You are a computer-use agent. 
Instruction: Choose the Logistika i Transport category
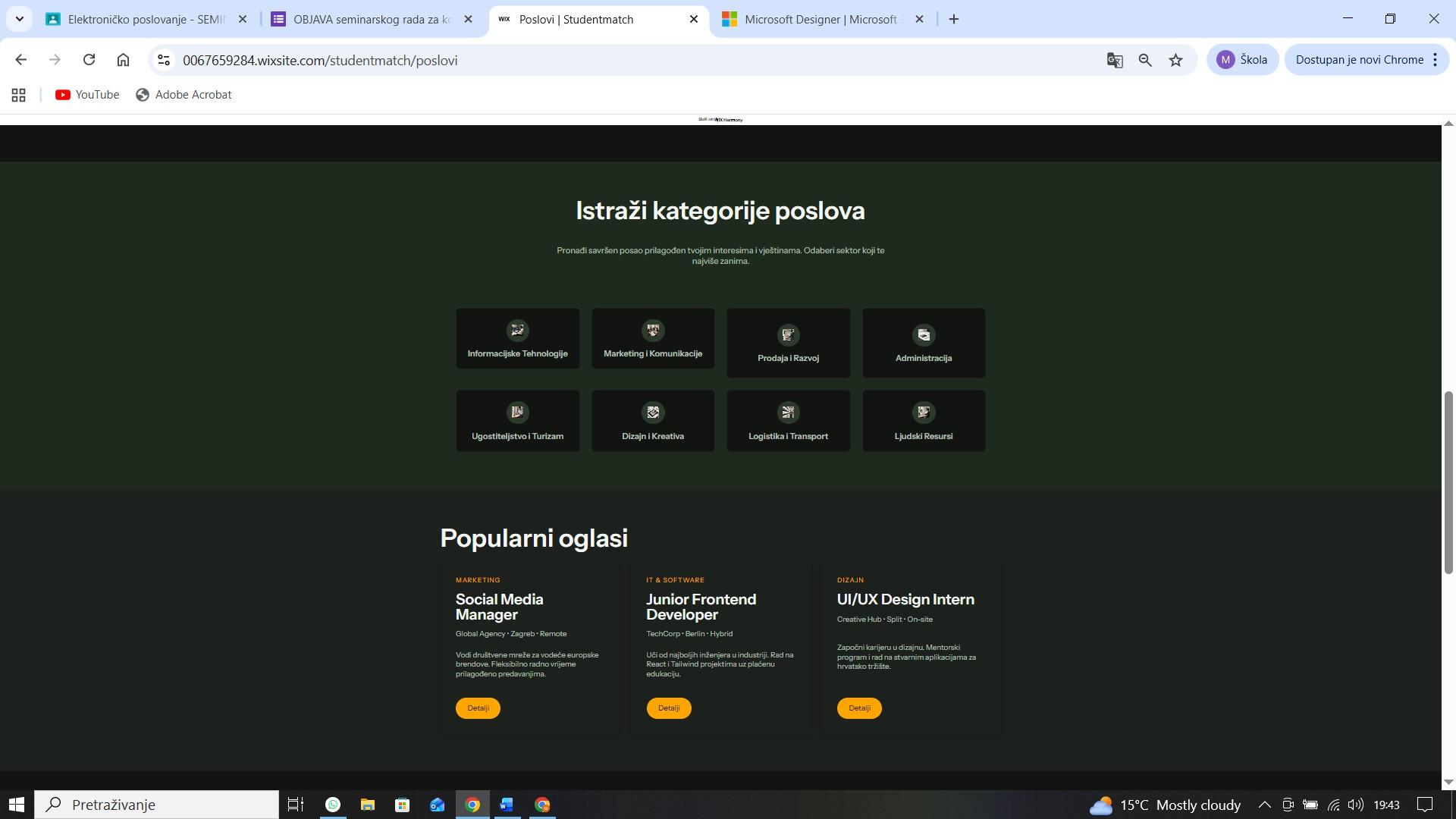point(788,421)
